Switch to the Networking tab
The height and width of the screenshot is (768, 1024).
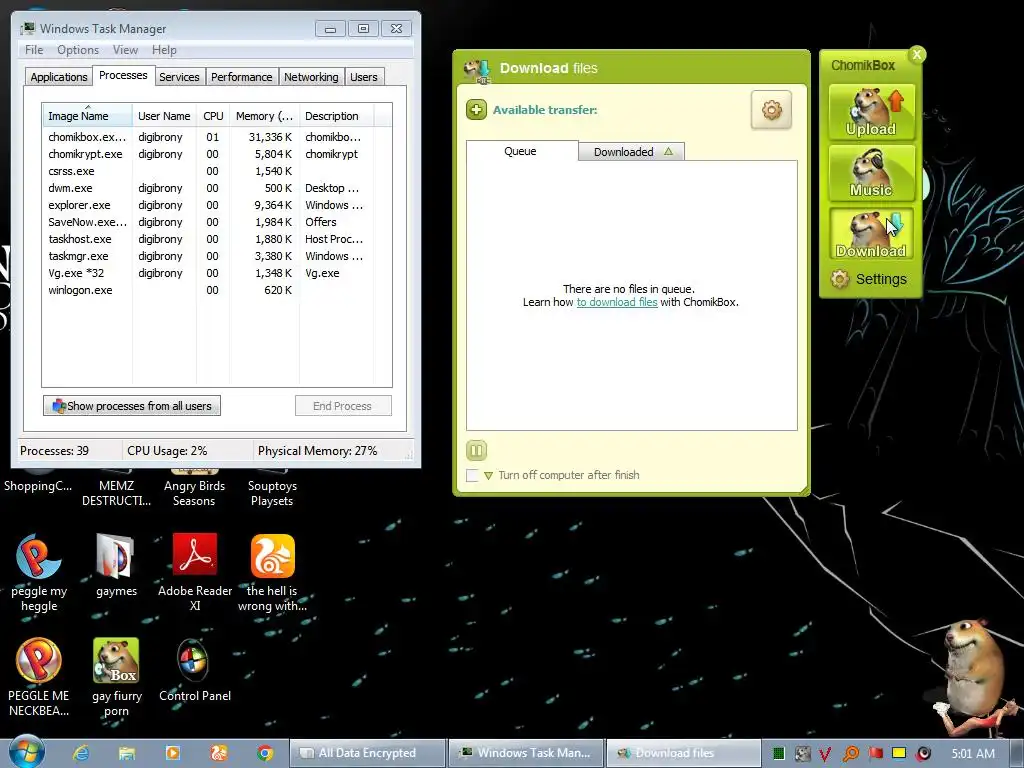tap(311, 77)
